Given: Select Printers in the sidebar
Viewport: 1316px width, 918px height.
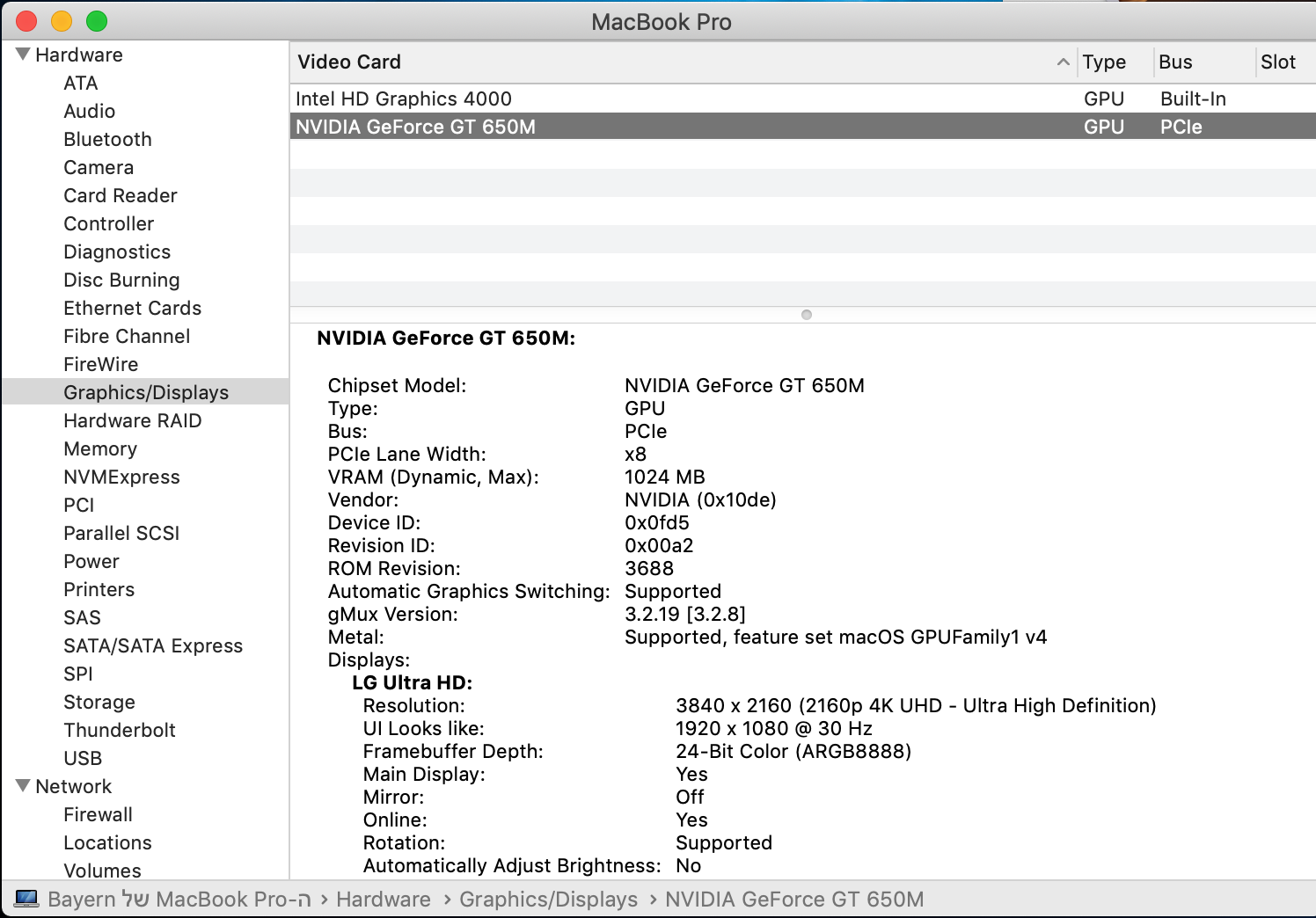Looking at the screenshot, I should pos(99,589).
